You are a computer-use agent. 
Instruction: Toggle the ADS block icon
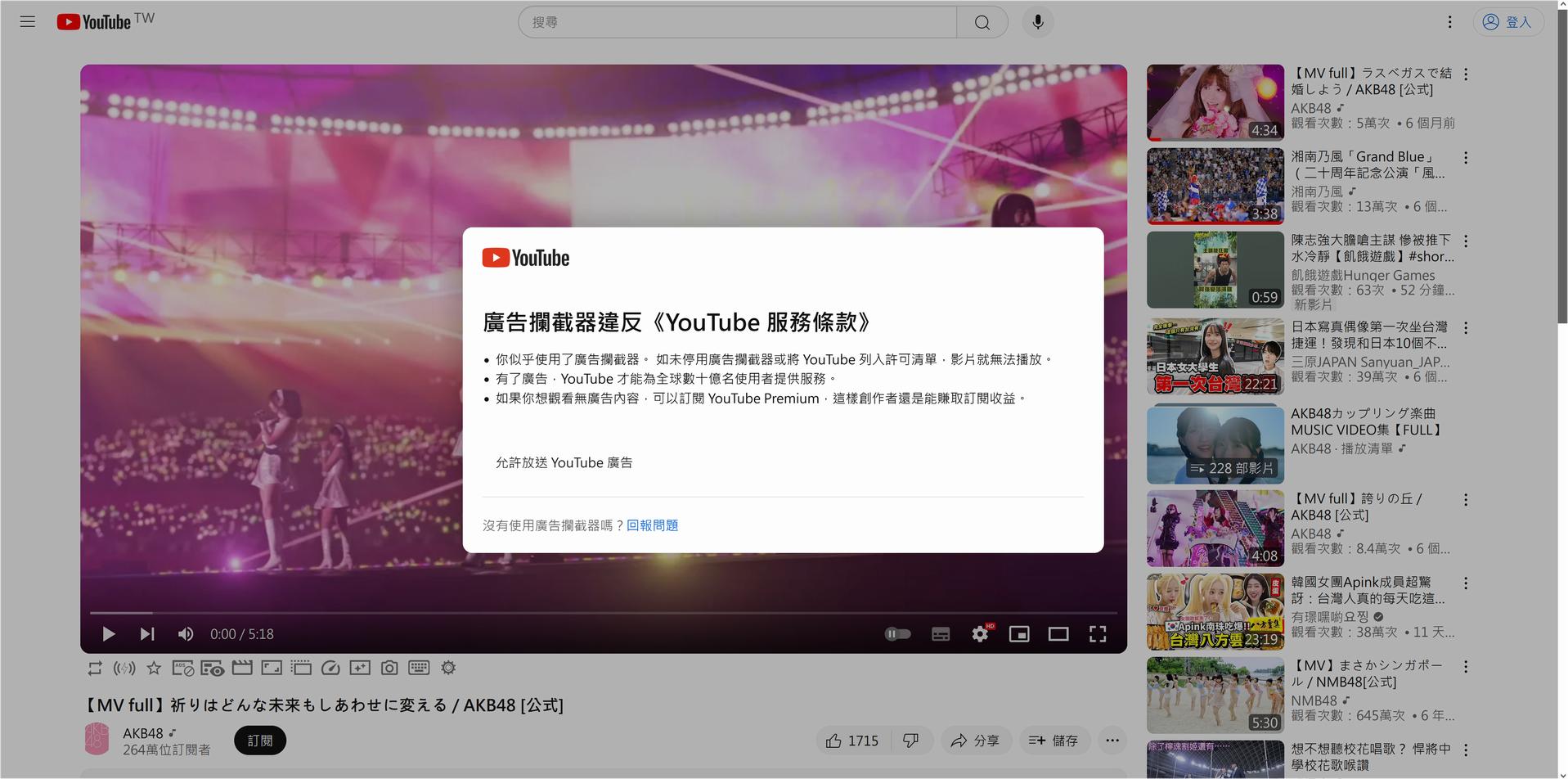(x=183, y=669)
